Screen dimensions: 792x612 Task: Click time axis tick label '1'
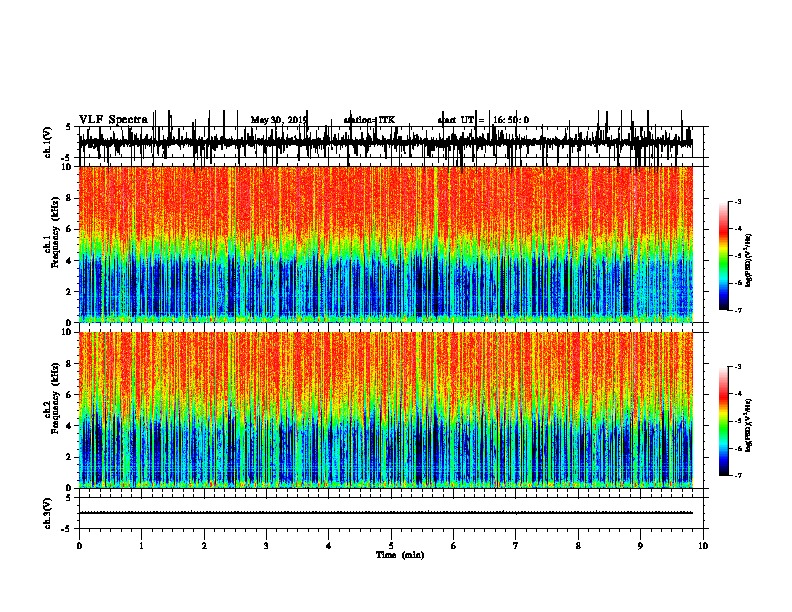point(141,545)
